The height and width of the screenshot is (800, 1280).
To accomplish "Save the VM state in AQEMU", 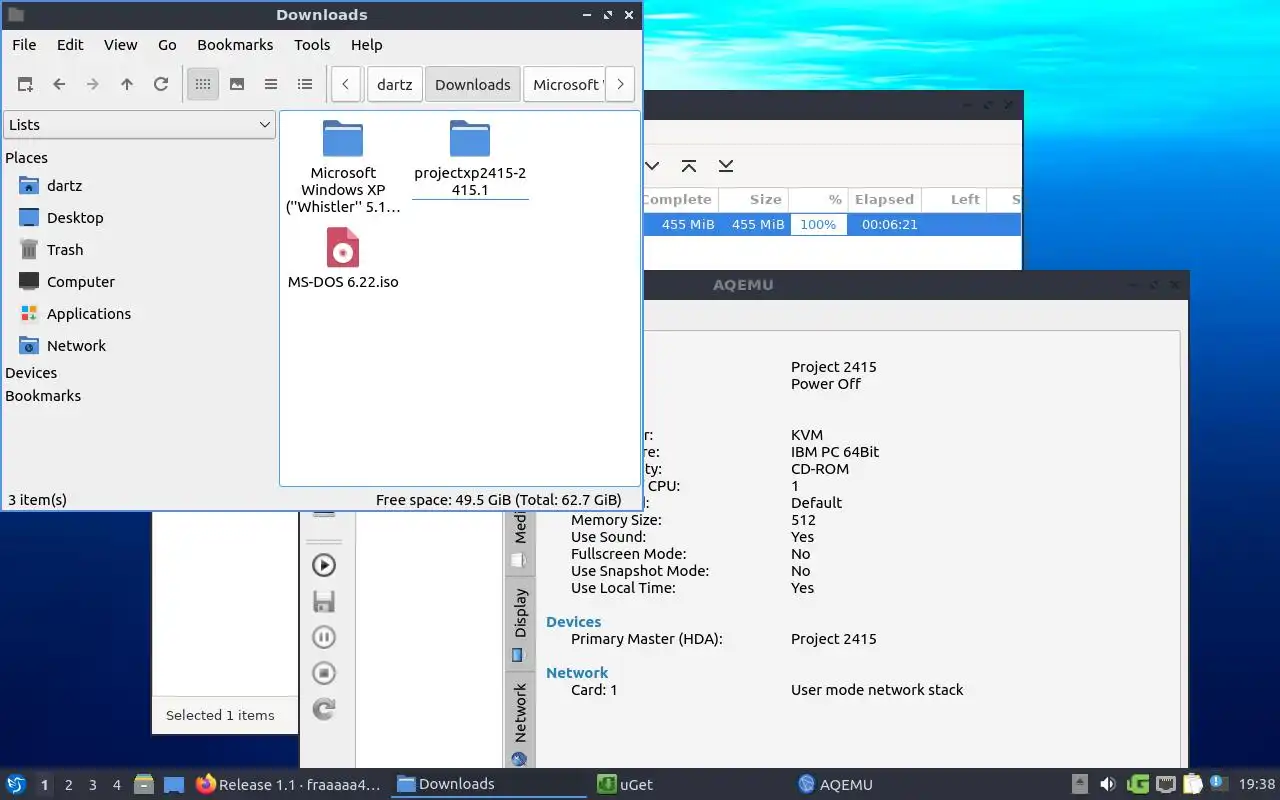I will click(x=324, y=601).
